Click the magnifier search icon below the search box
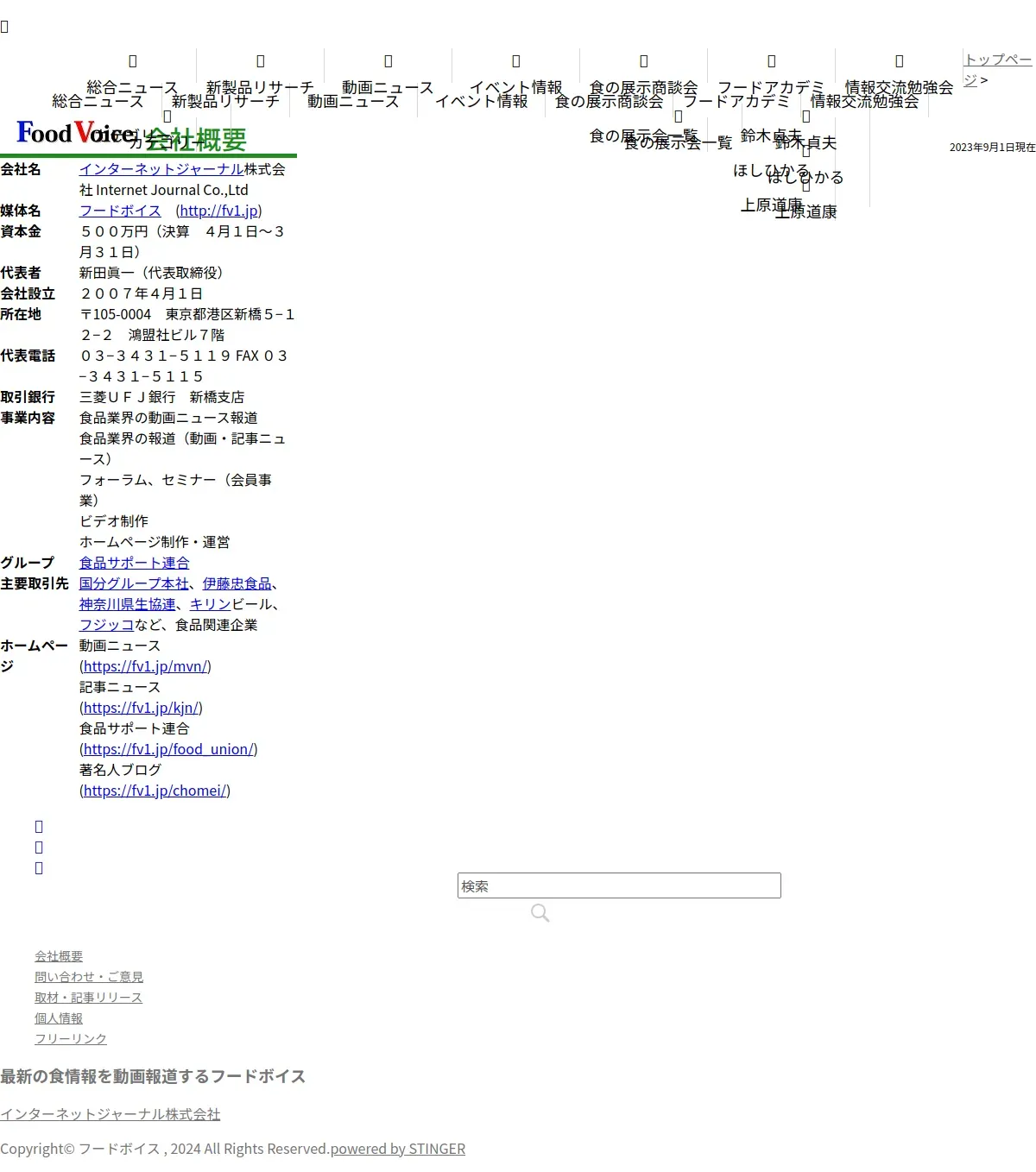 pyautogui.click(x=540, y=913)
